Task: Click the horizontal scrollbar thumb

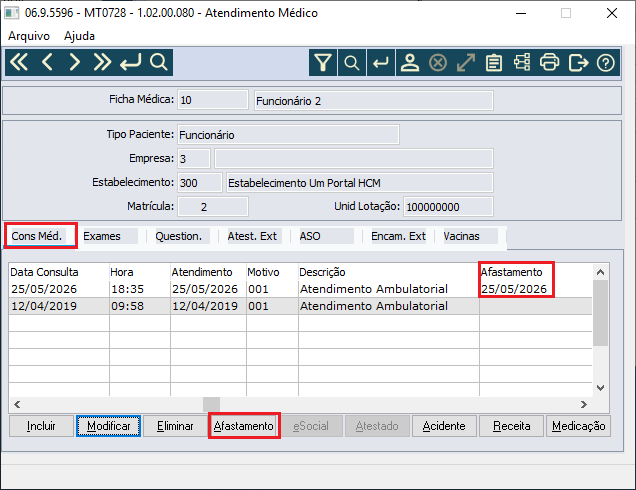Action: point(211,404)
